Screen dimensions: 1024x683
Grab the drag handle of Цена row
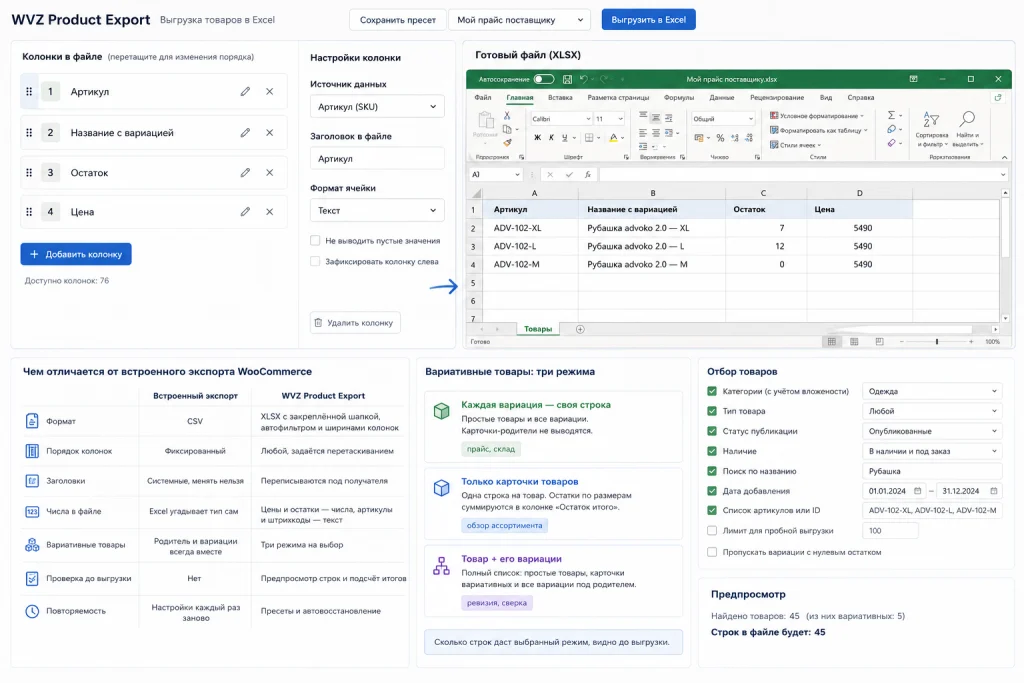[29, 212]
